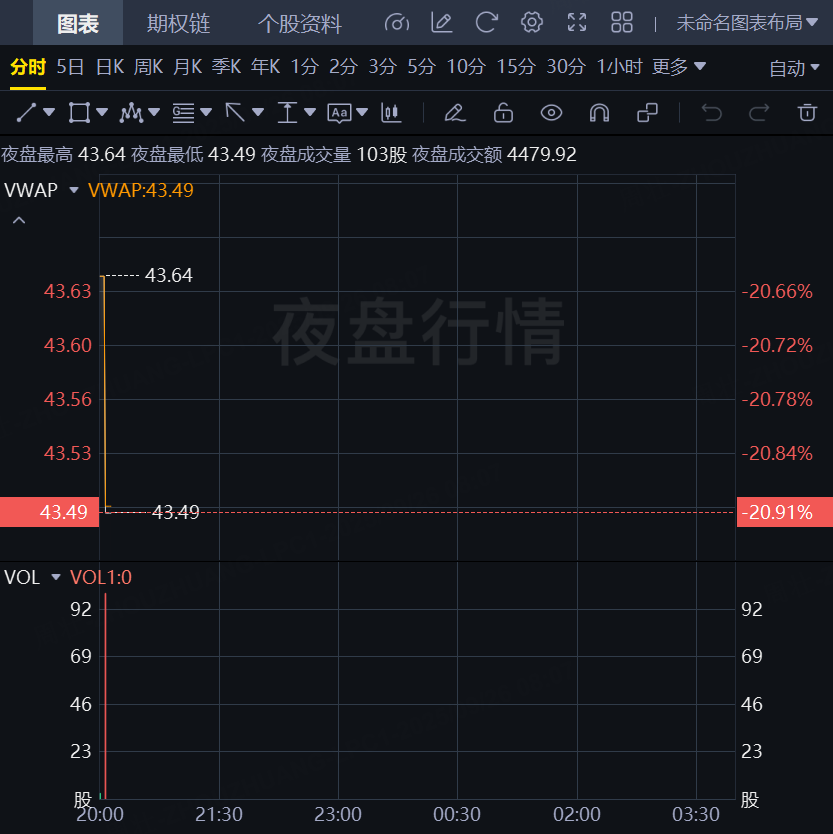Open the 未命名图表布局 layout dropdown
This screenshot has height=834, width=833.
[747, 22]
